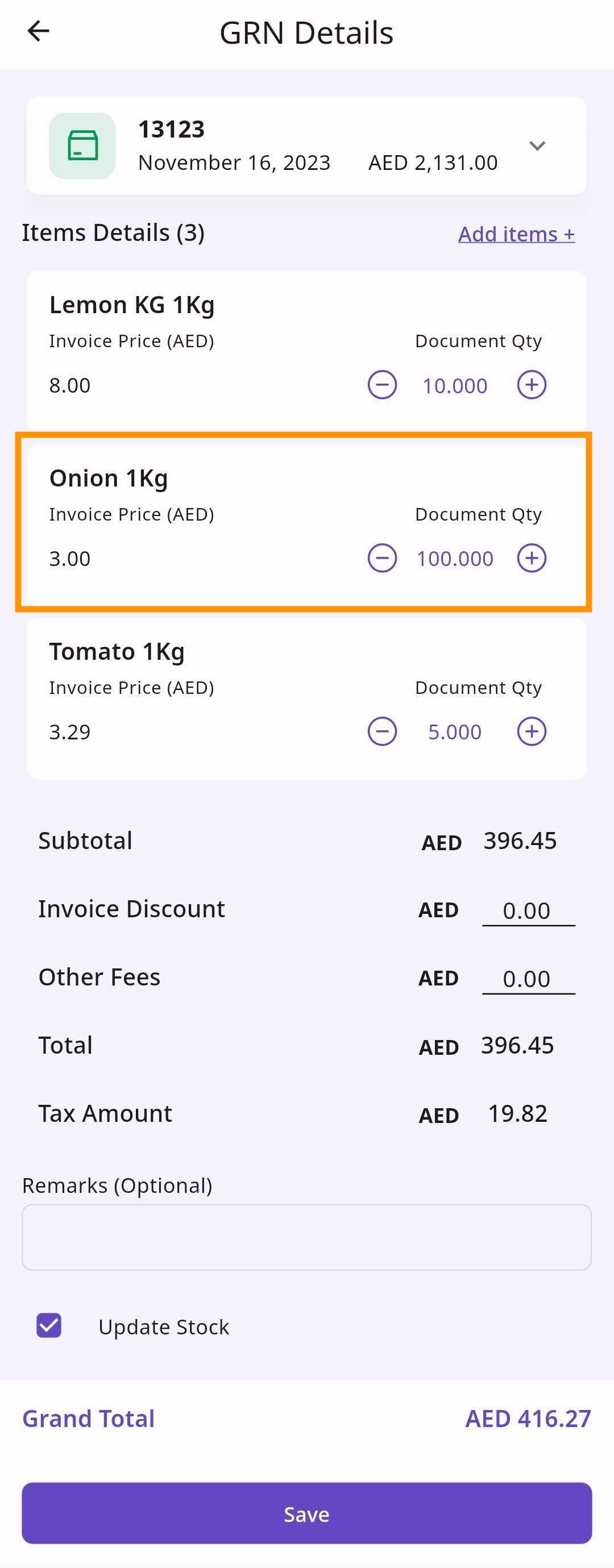Uncheck the Update Stock checkbox
This screenshot has width=614, height=1568.
(49, 1325)
